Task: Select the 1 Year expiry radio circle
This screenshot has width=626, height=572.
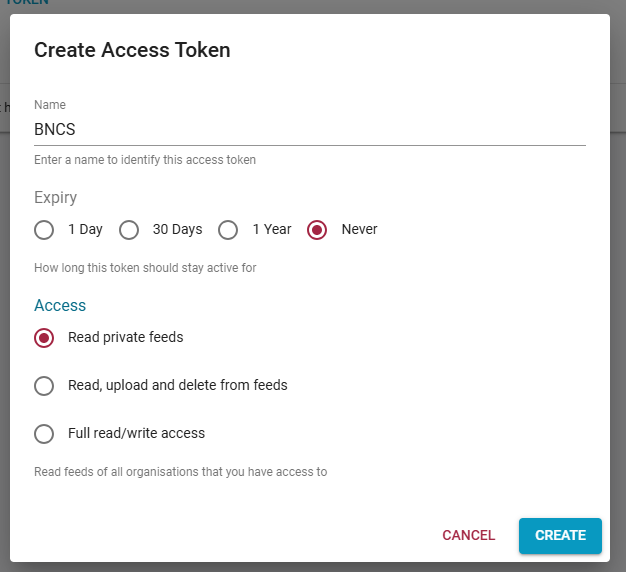Action: tap(228, 230)
